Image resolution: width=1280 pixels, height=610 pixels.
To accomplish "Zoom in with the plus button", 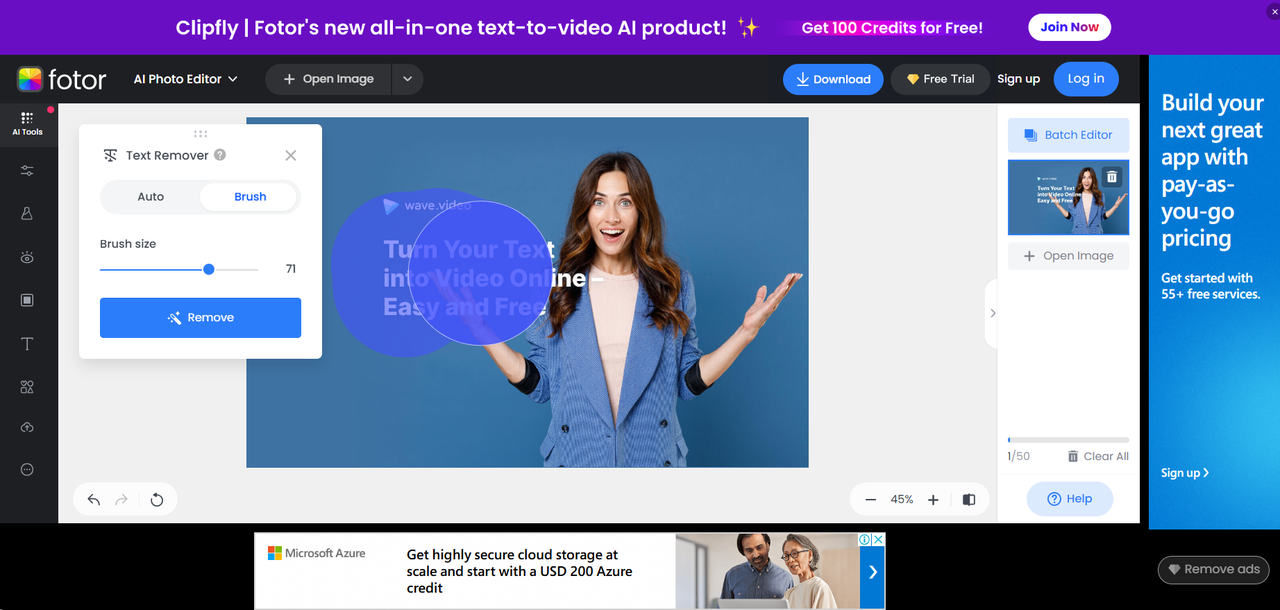I will click(x=933, y=499).
